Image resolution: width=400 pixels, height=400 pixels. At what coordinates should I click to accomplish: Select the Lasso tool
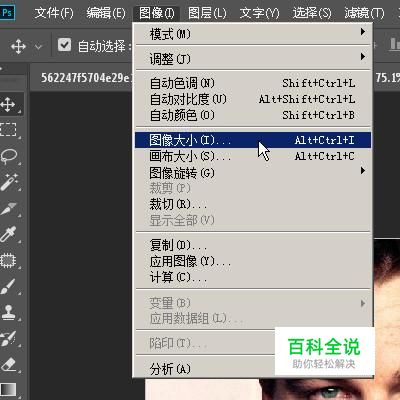click(x=9, y=156)
